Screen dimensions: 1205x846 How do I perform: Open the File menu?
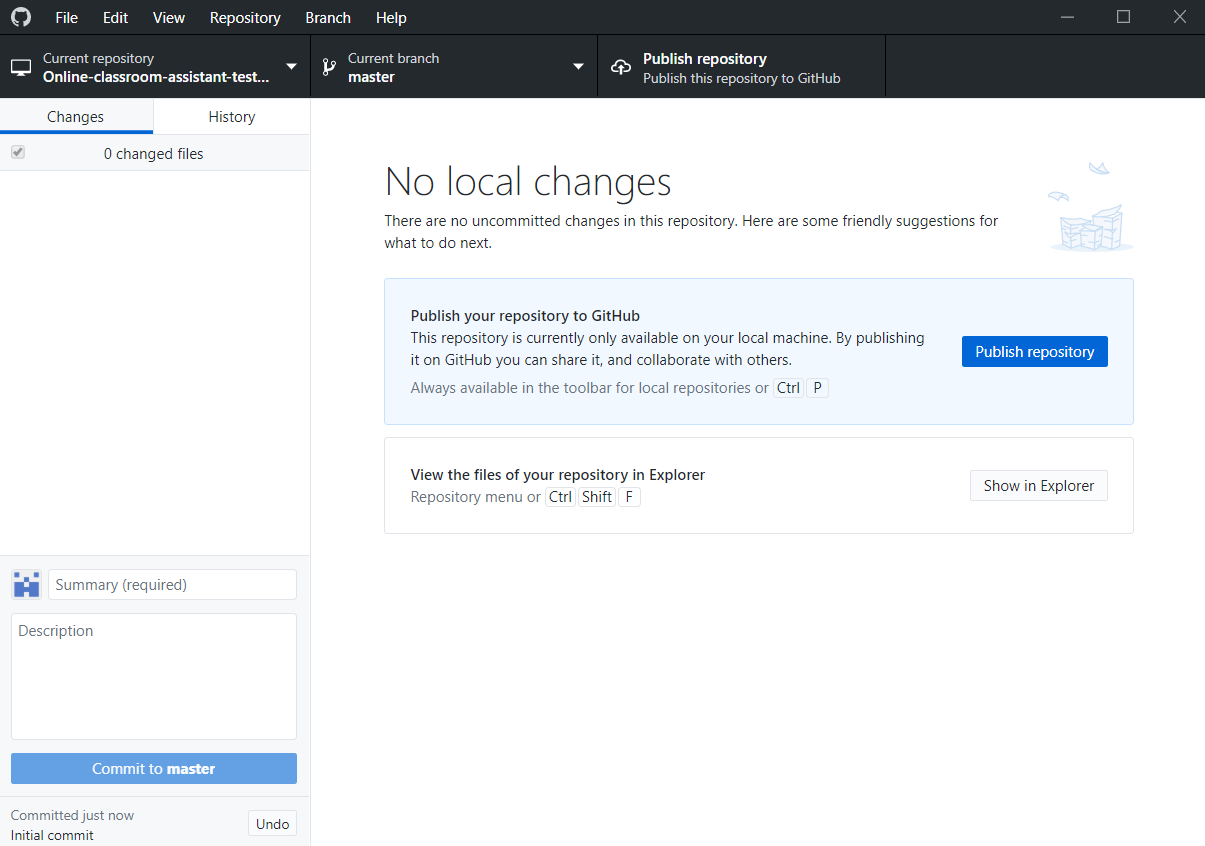point(67,17)
